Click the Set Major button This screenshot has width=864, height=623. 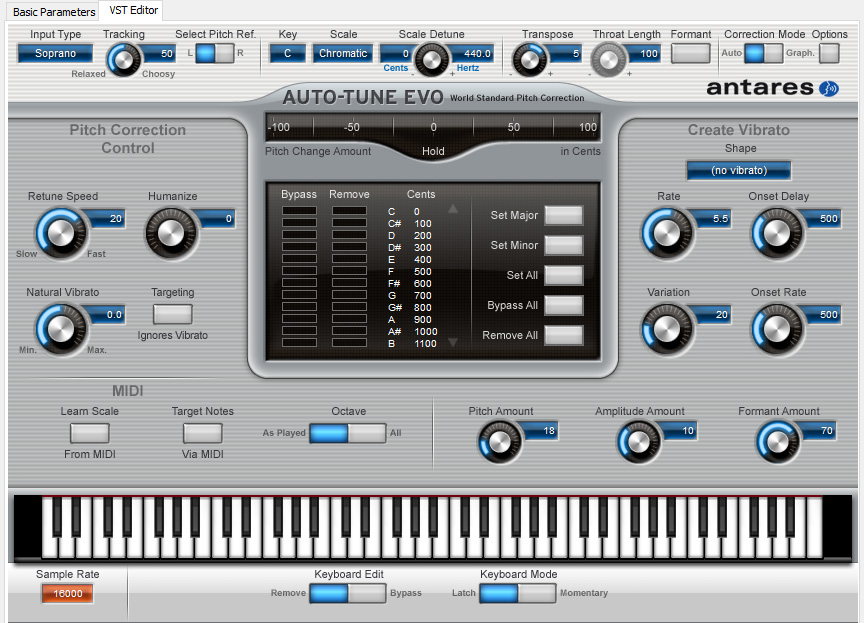(564, 215)
